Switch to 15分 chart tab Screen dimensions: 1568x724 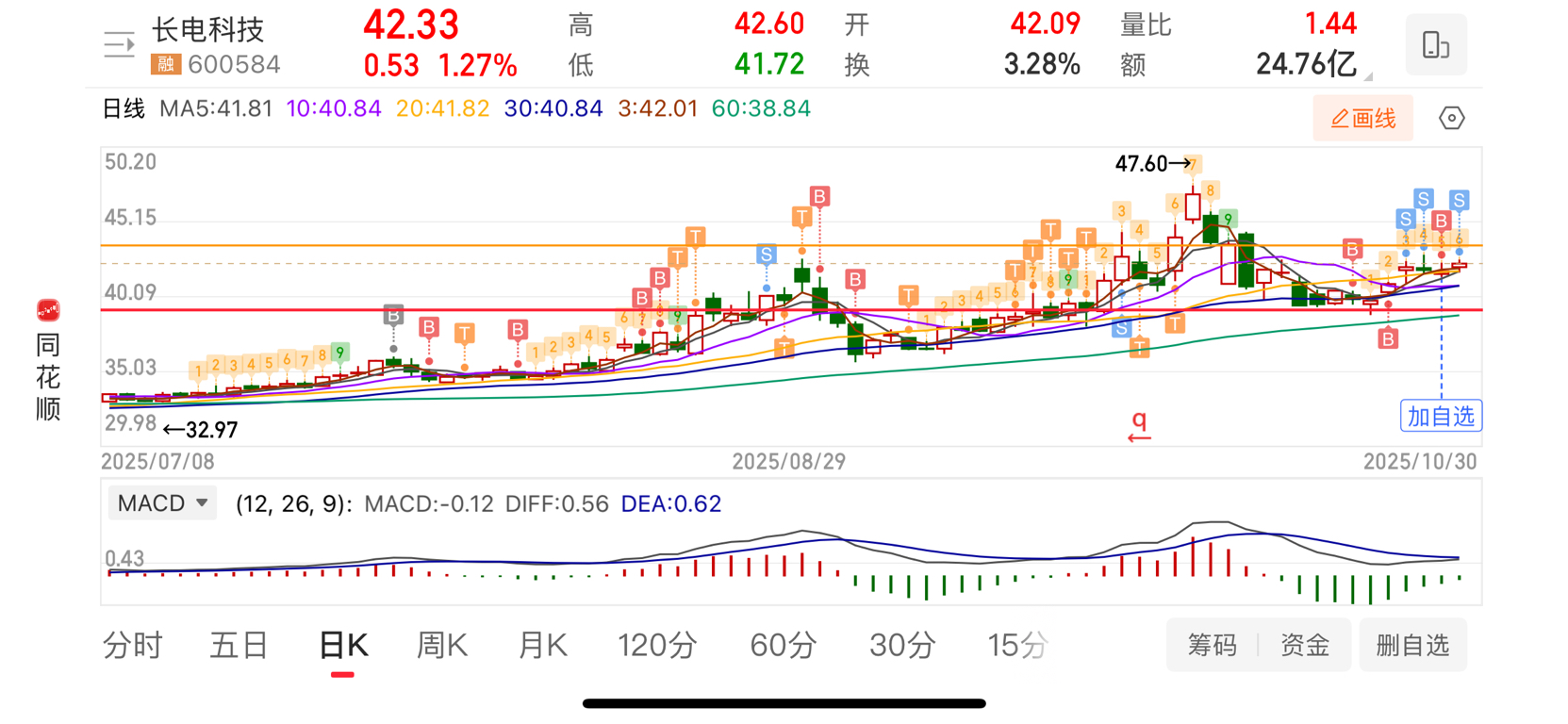coord(1017,645)
